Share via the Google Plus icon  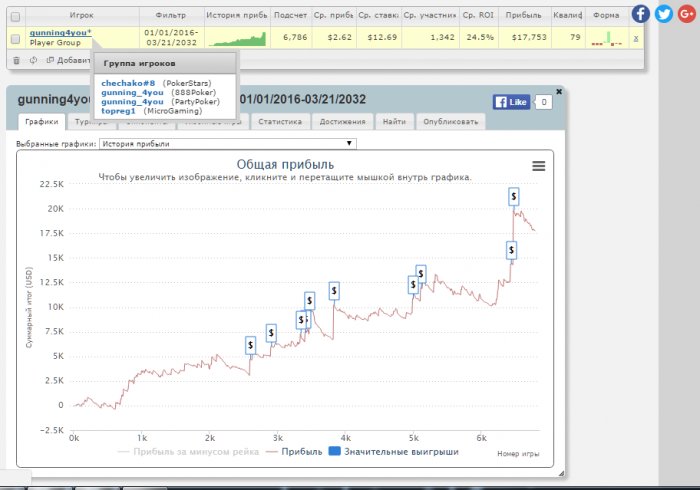coord(686,14)
